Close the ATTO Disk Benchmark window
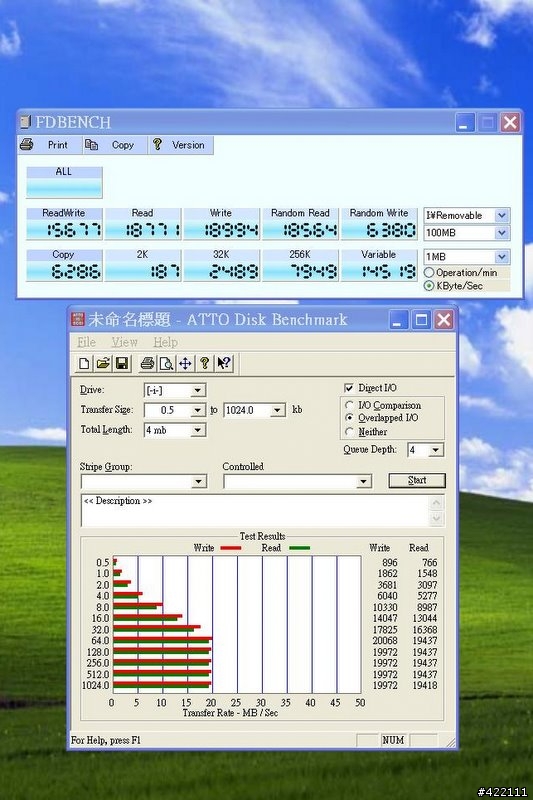Screen dimensions: 533x800 coord(444,320)
